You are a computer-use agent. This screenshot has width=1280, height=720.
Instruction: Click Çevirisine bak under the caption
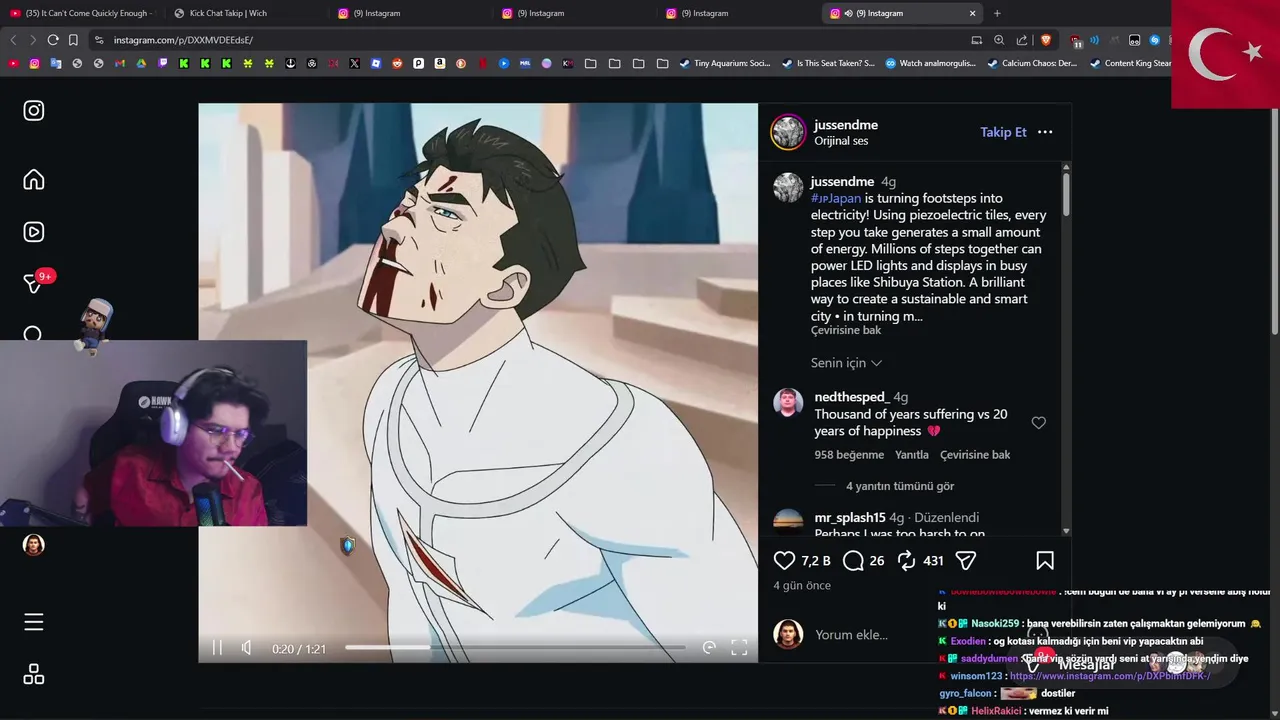tap(846, 331)
